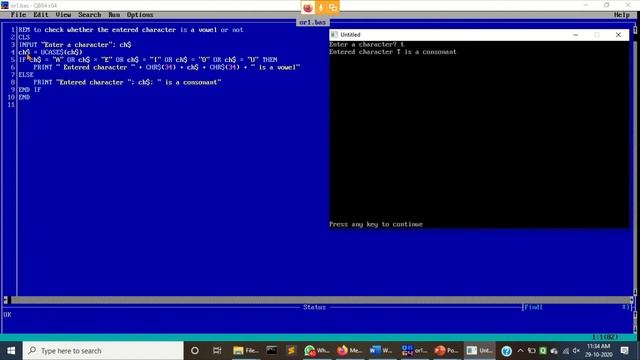
Task: Open WhatsApp from the taskbar
Action: point(317,351)
